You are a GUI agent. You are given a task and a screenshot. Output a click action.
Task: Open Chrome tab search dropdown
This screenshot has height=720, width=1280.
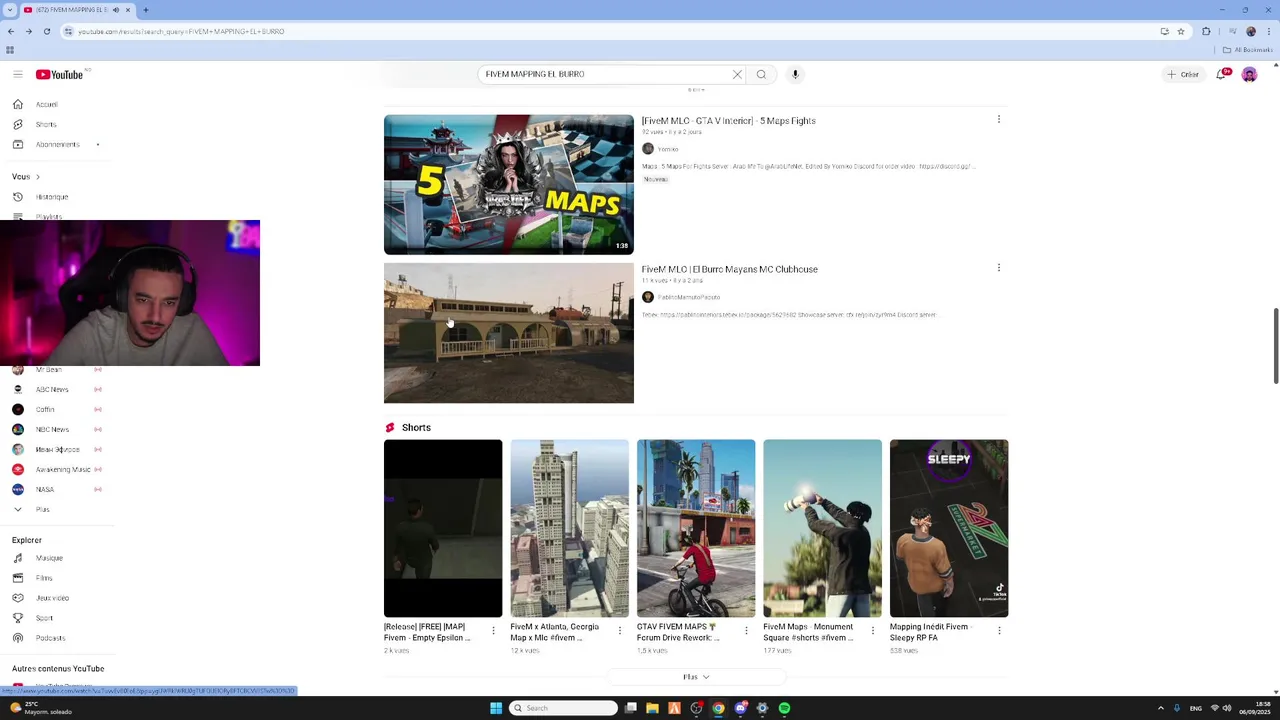[9, 10]
